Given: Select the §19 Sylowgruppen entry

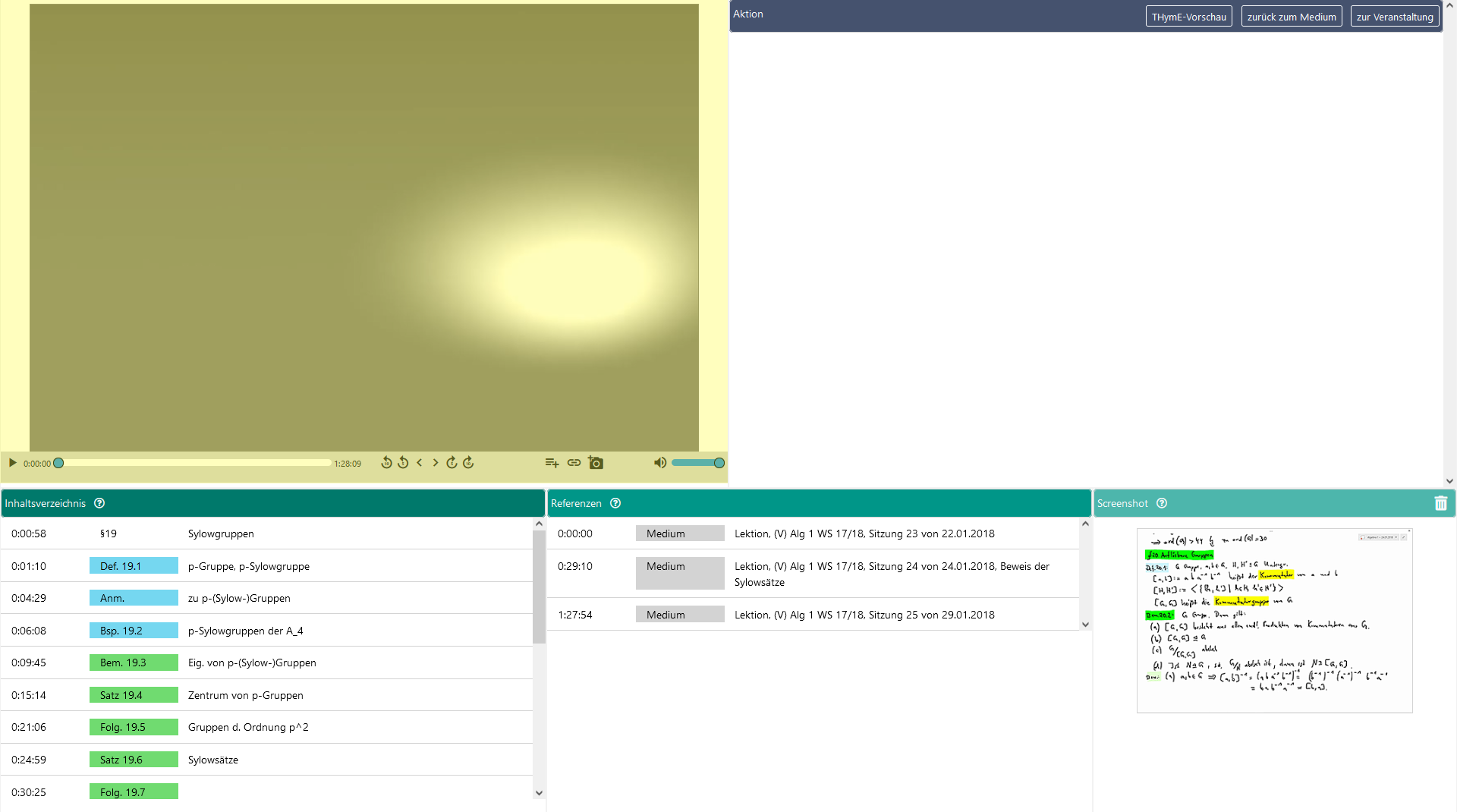Looking at the screenshot, I should [267, 533].
